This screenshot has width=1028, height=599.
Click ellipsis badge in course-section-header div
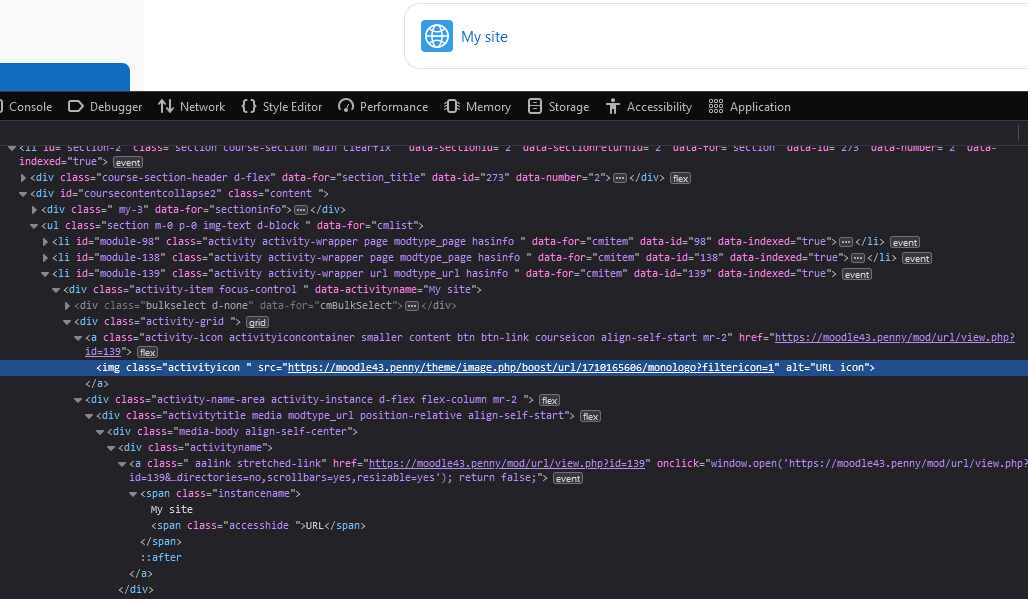click(620, 178)
